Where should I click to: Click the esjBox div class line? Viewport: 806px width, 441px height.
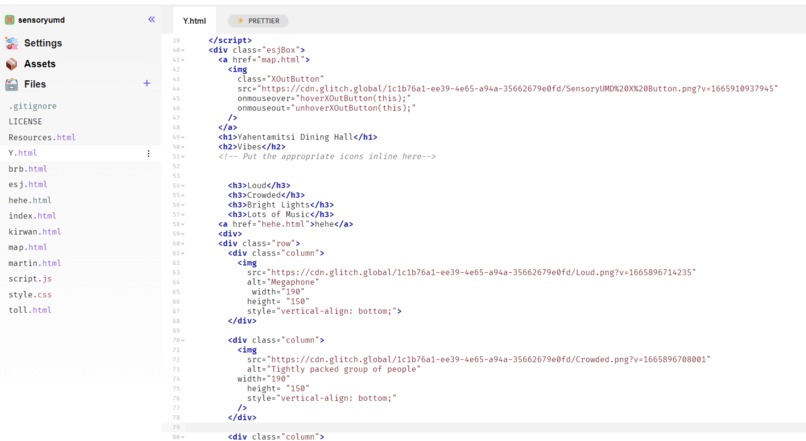coord(257,50)
